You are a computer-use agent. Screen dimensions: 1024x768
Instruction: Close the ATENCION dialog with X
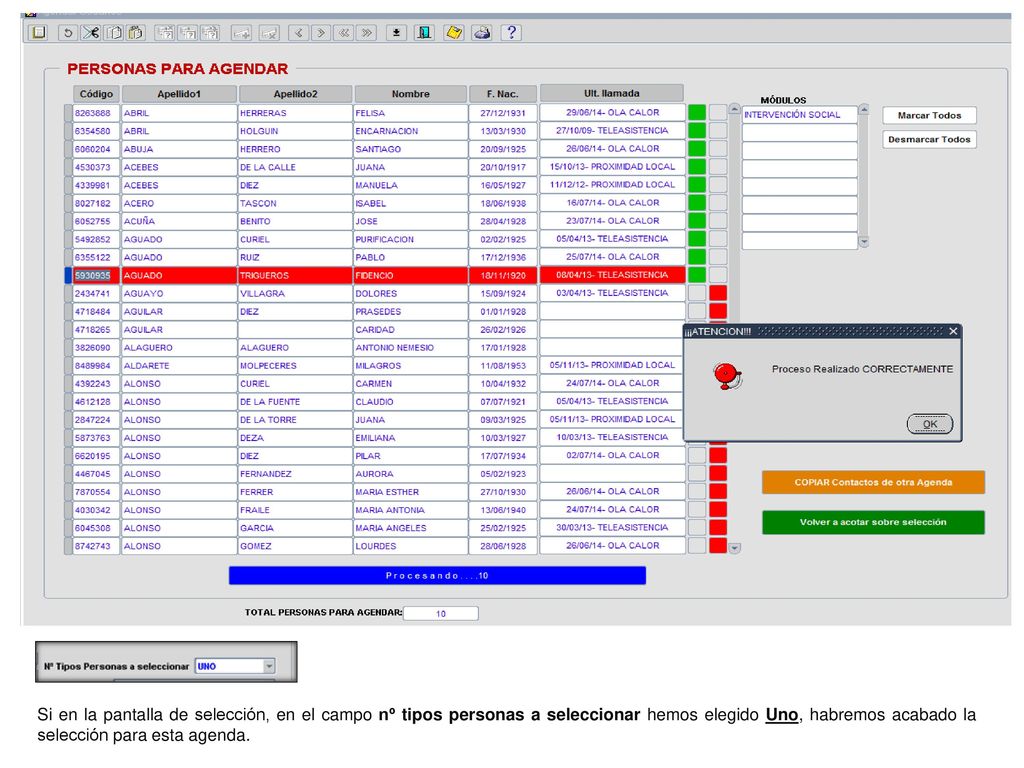tap(953, 331)
